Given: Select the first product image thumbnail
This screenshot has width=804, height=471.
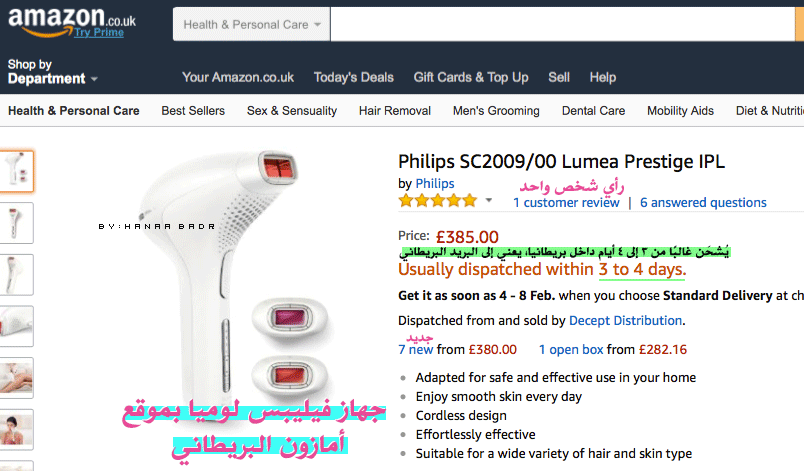Looking at the screenshot, I should coord(16,171).
